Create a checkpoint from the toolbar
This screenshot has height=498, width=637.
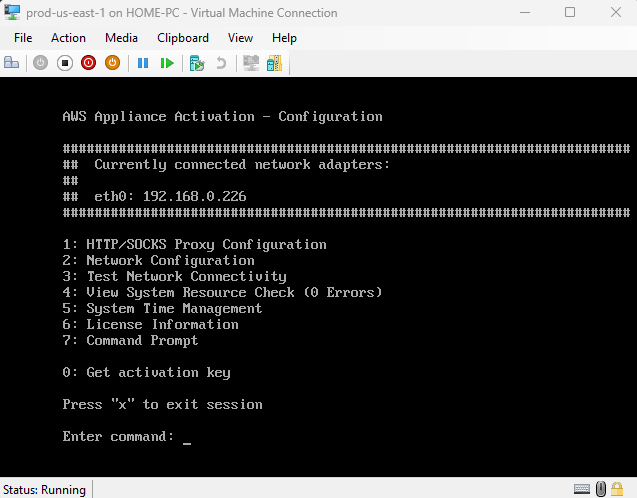(x=197, y=63)
